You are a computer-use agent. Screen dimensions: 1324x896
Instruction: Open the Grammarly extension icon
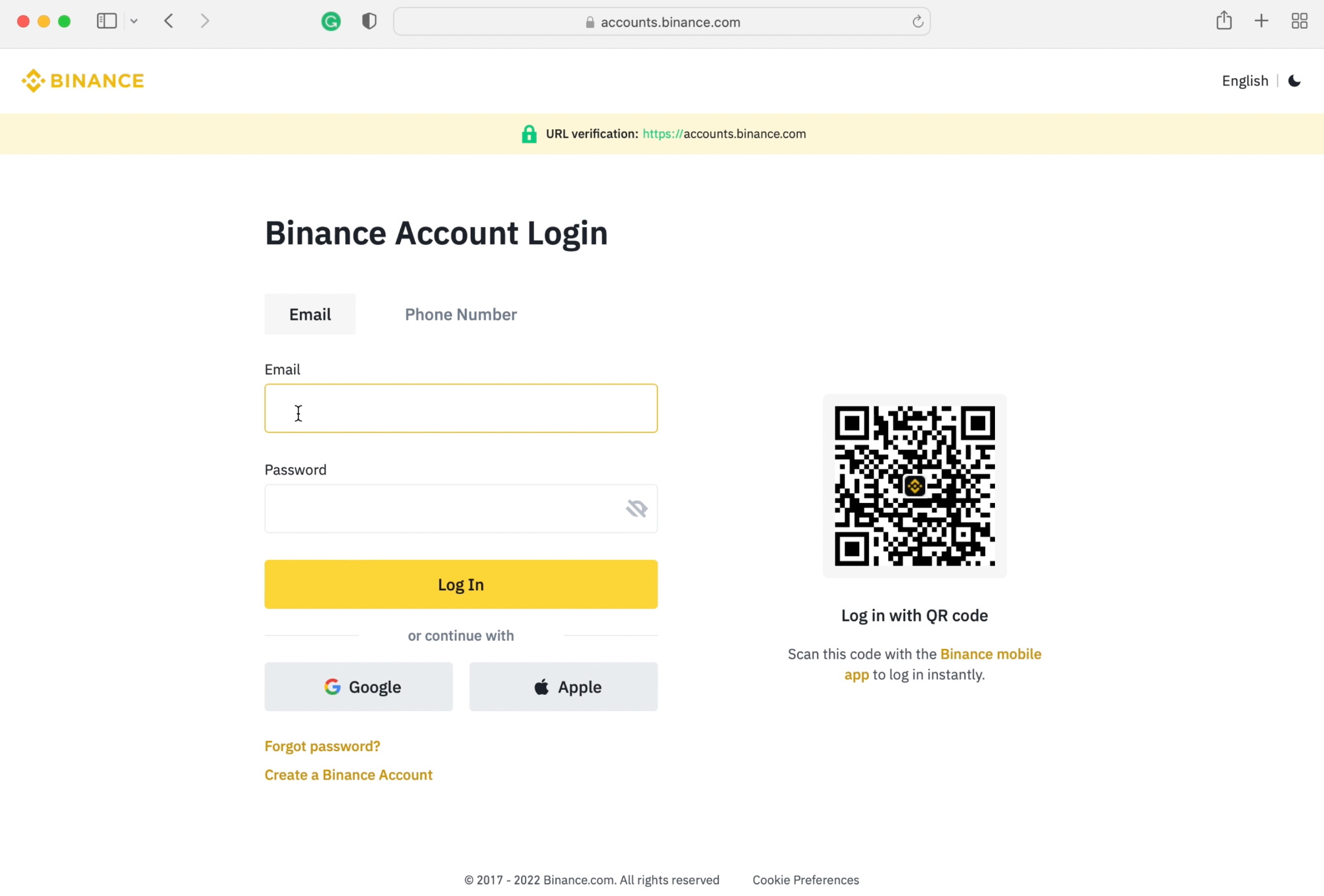pyautogui.click(x=331, y=22)
